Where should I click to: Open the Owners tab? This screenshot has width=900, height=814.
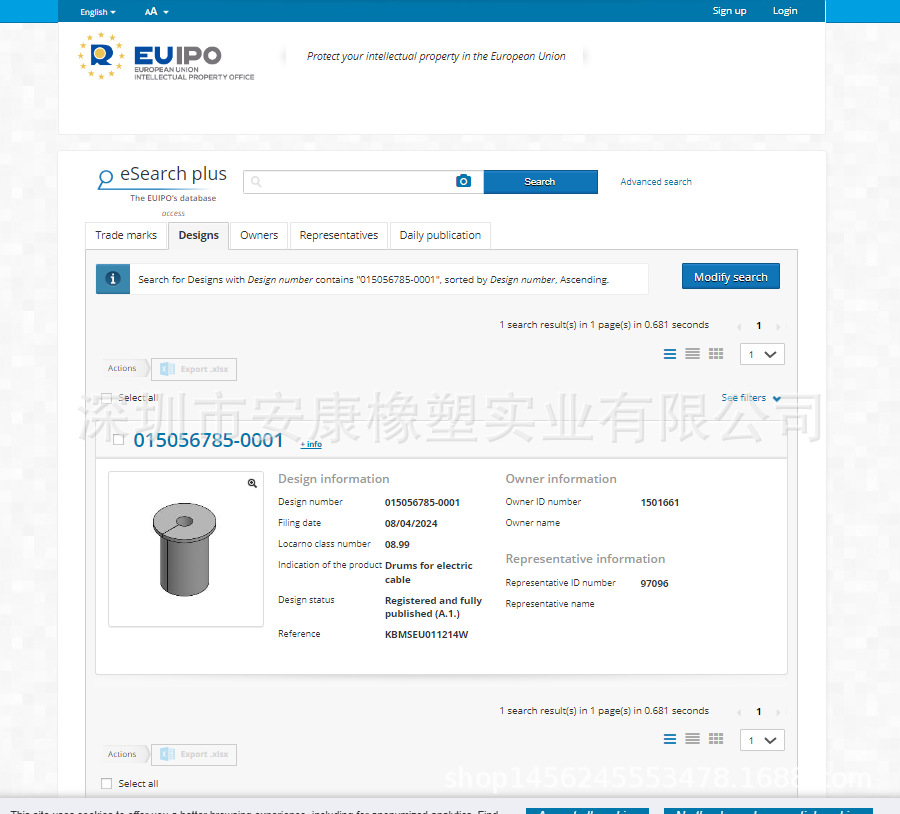(x=259, y=235)
